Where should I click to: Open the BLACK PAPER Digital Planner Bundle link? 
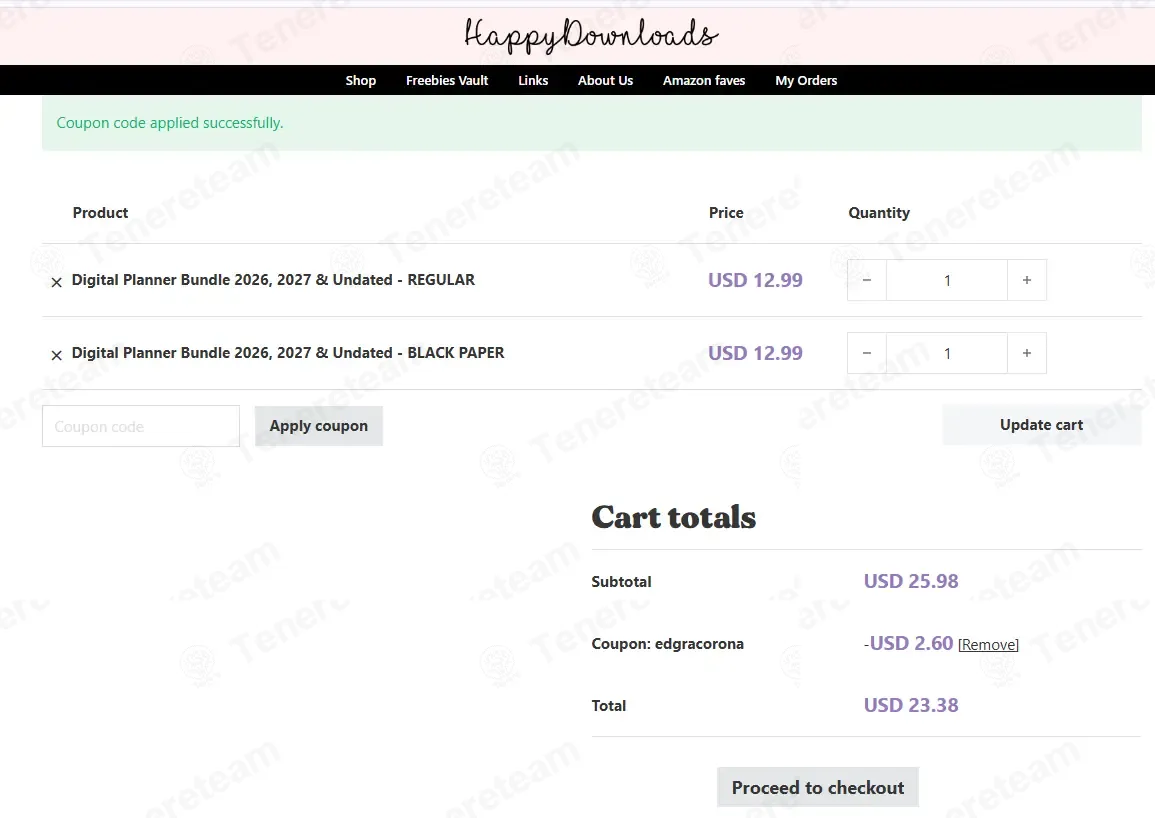click(288, 353)
